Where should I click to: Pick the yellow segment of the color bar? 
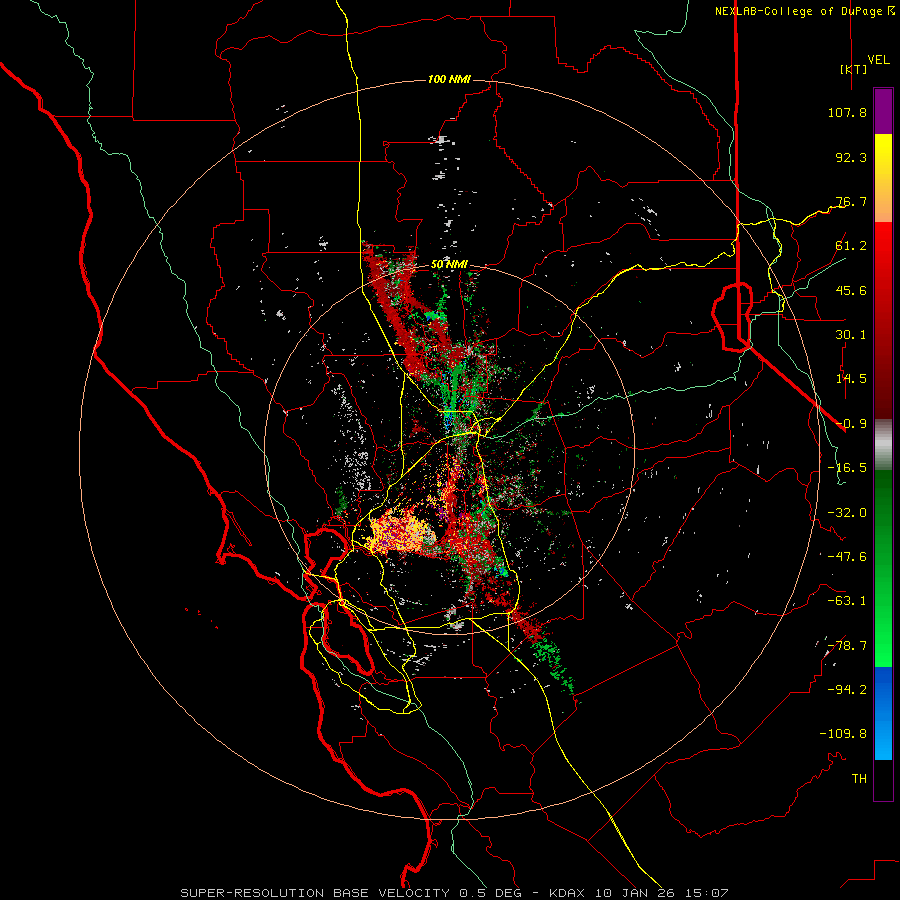coord(883,166)
